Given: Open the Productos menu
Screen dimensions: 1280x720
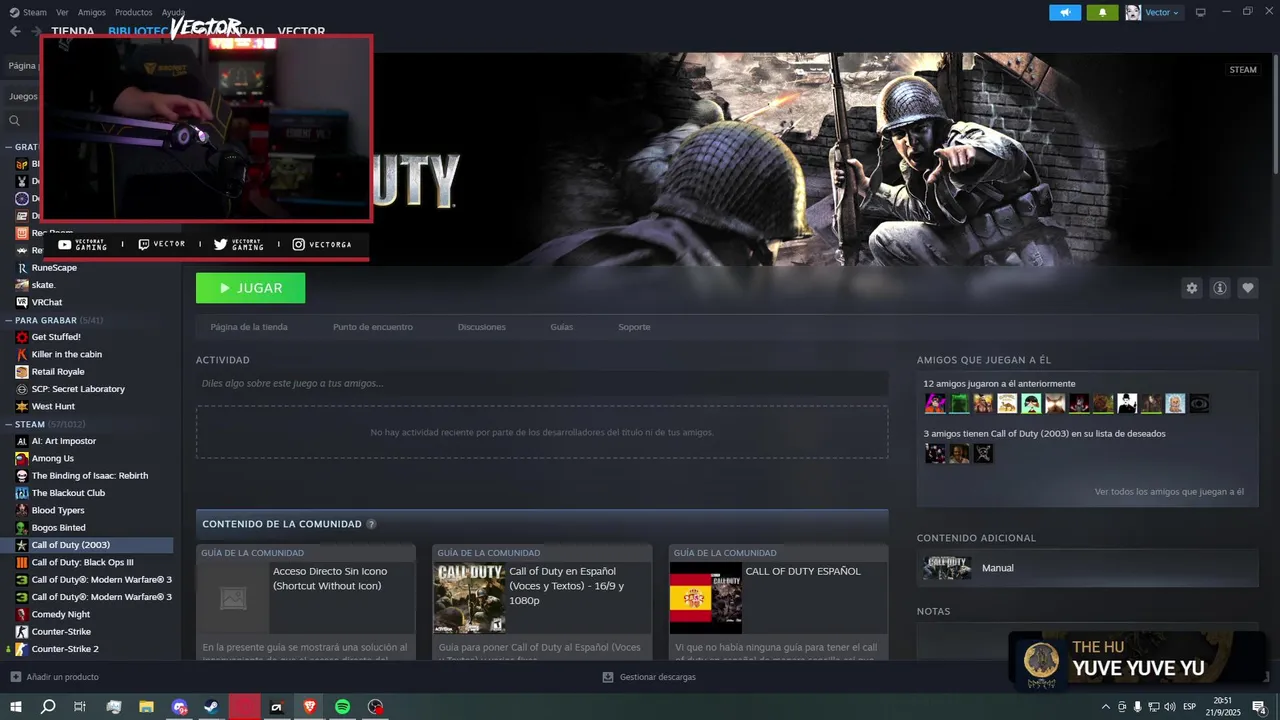Looking at the screenshot, I should pos(134,12).
